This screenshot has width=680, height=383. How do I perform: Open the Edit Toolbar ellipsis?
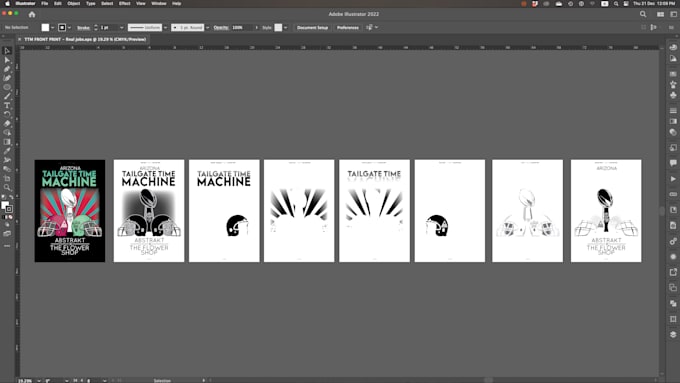[x=7, y=246]
